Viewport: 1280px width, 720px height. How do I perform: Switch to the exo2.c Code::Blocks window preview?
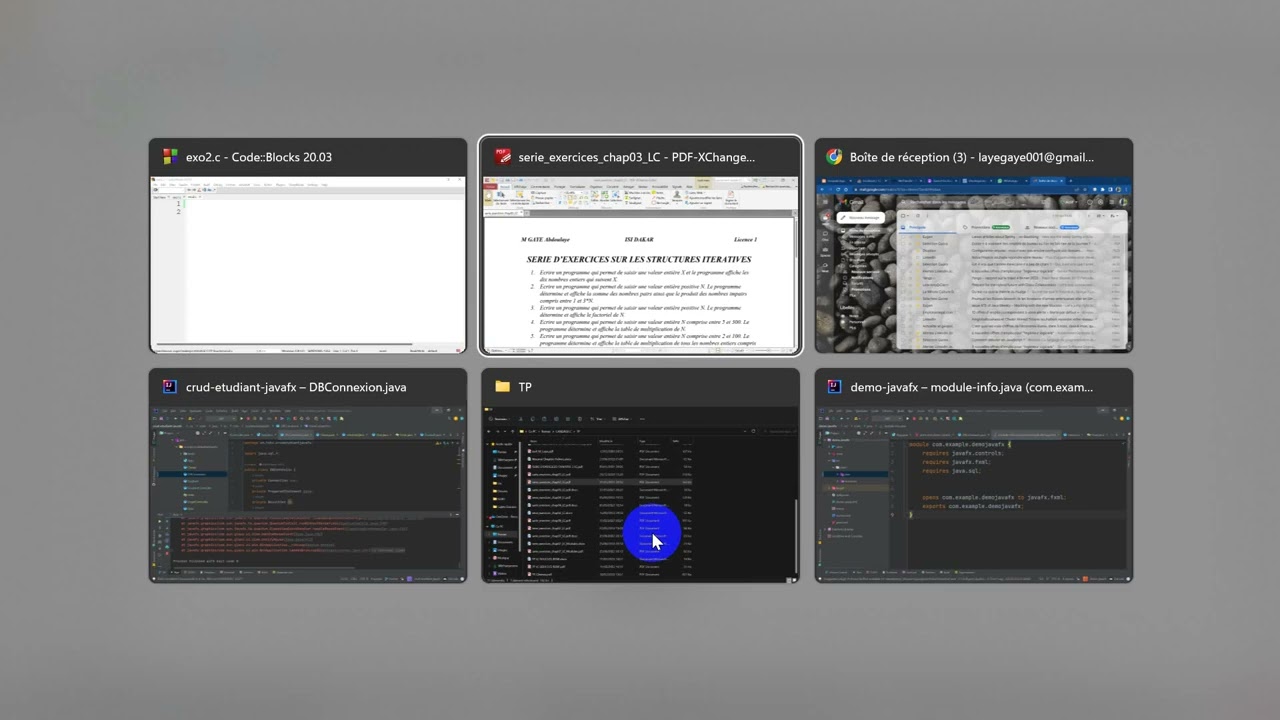pos(308,265)
